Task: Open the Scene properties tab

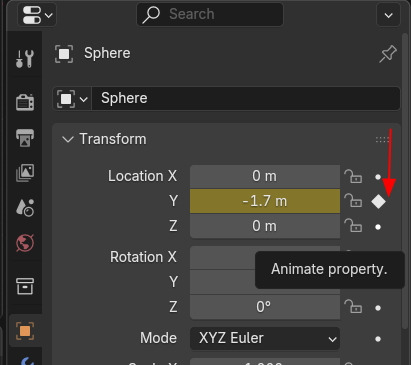Action: click(x=25, y=208)
